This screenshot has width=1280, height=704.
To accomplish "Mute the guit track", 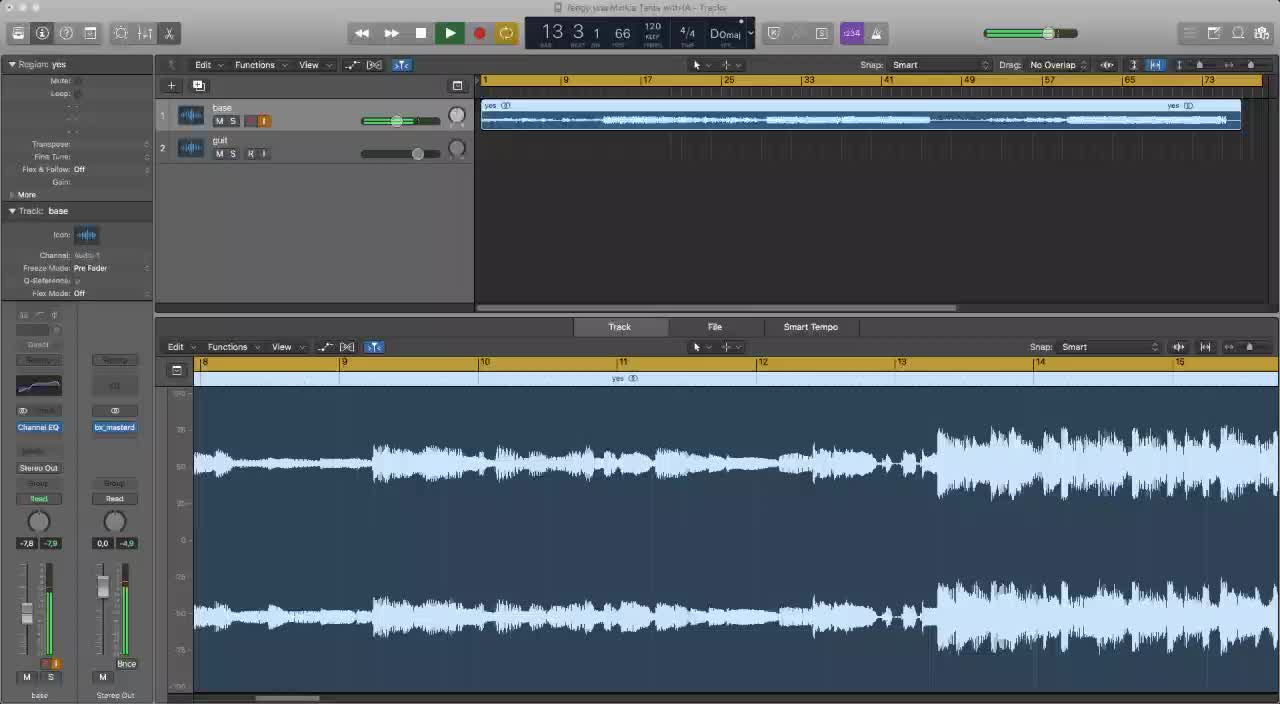I will 219,154.
